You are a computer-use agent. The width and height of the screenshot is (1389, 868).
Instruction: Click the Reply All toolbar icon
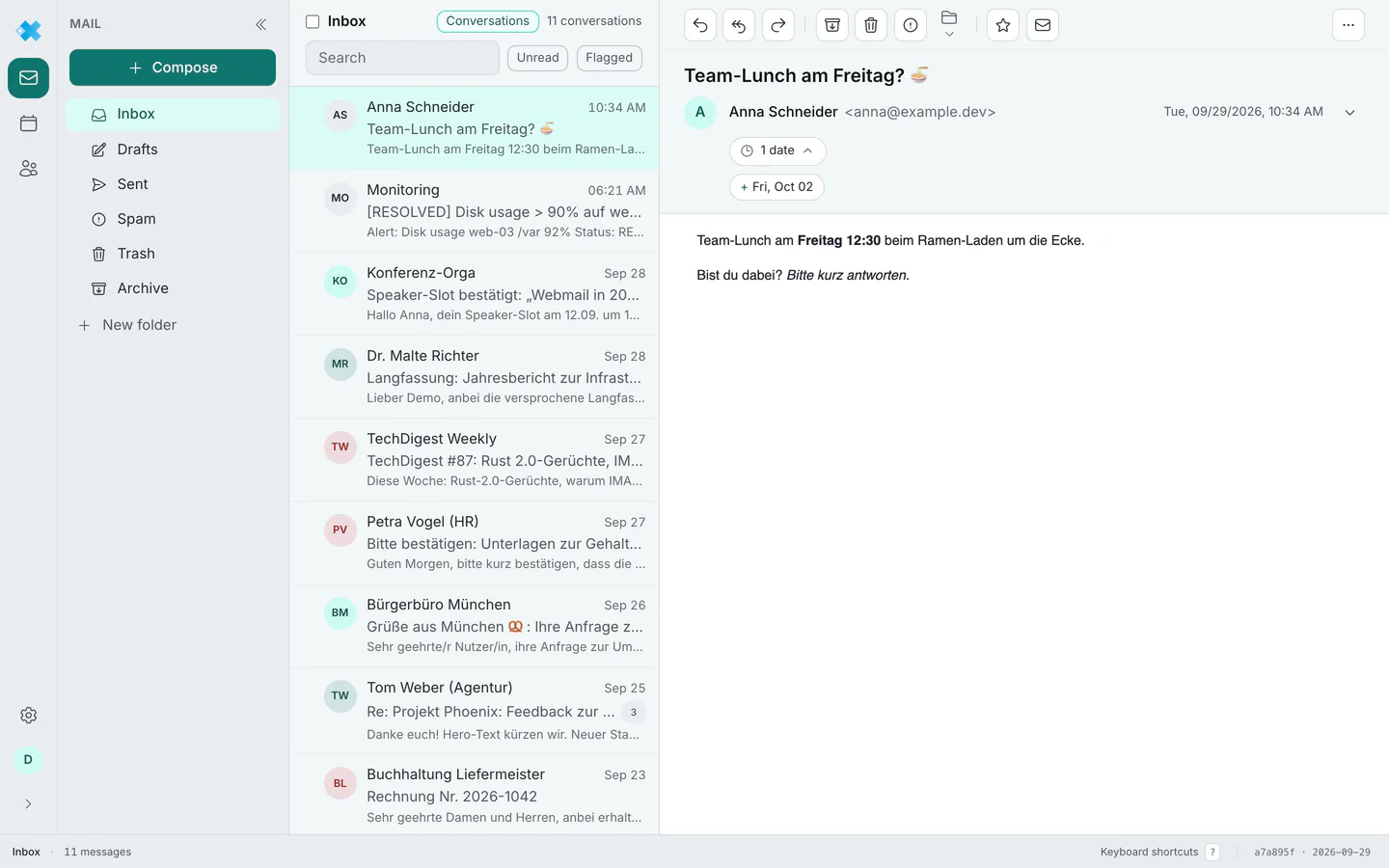739,25
